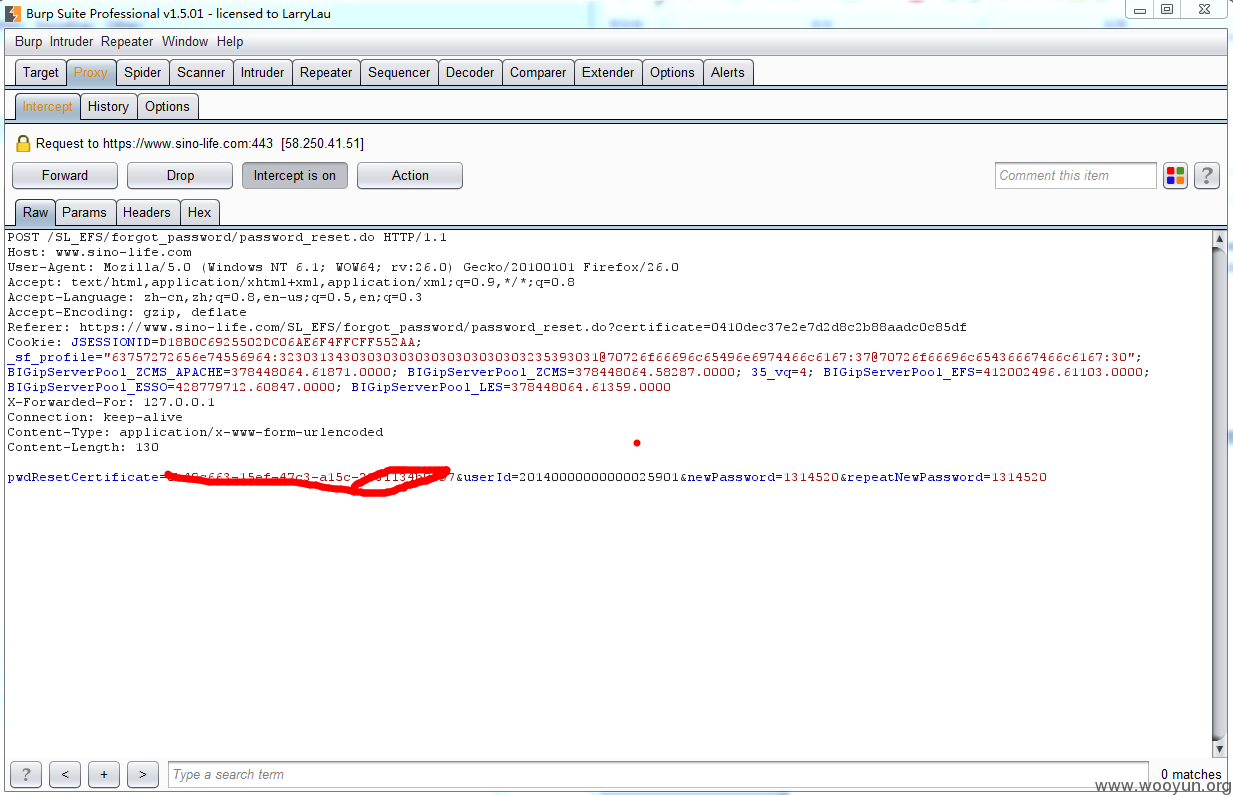Image resolution: width=1233 pixels, height=795 pixels.
Task: Click the Accept-Encoding: gzip, deflate line
Action: coord(127,312)
